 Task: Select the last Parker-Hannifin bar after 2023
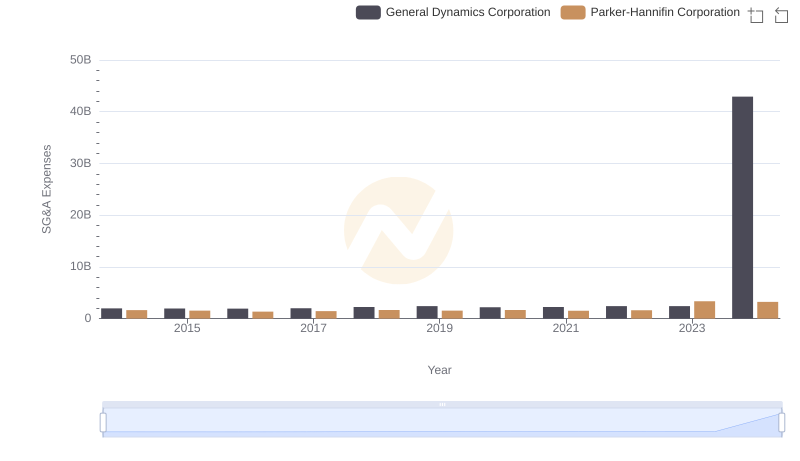(x=768, y=310)
